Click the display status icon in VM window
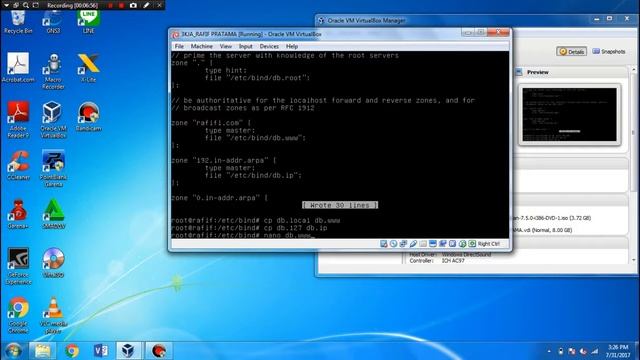This screenshot has width=640, height=360. [433, 244]
